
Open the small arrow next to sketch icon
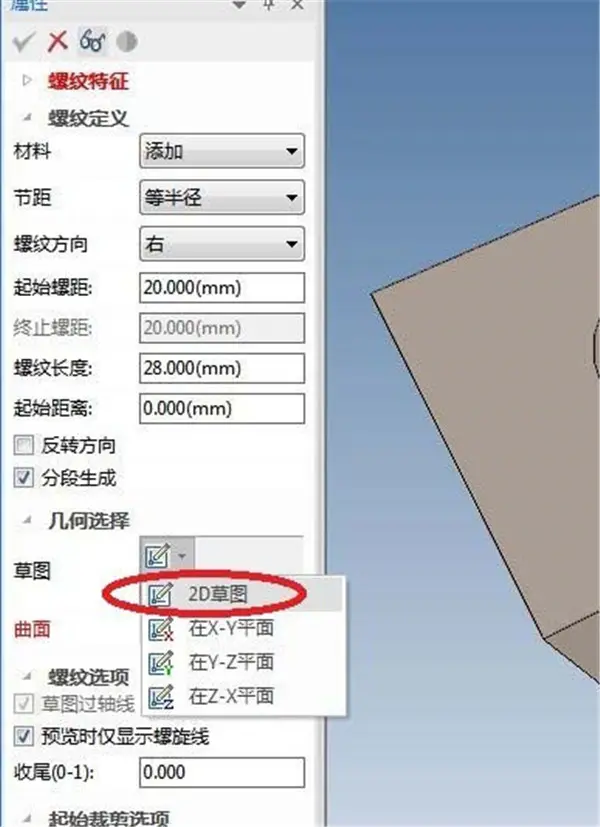pos(182,556)
